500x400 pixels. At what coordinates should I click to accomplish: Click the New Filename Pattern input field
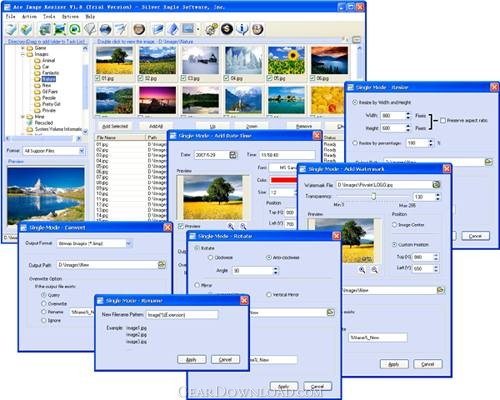182,315
